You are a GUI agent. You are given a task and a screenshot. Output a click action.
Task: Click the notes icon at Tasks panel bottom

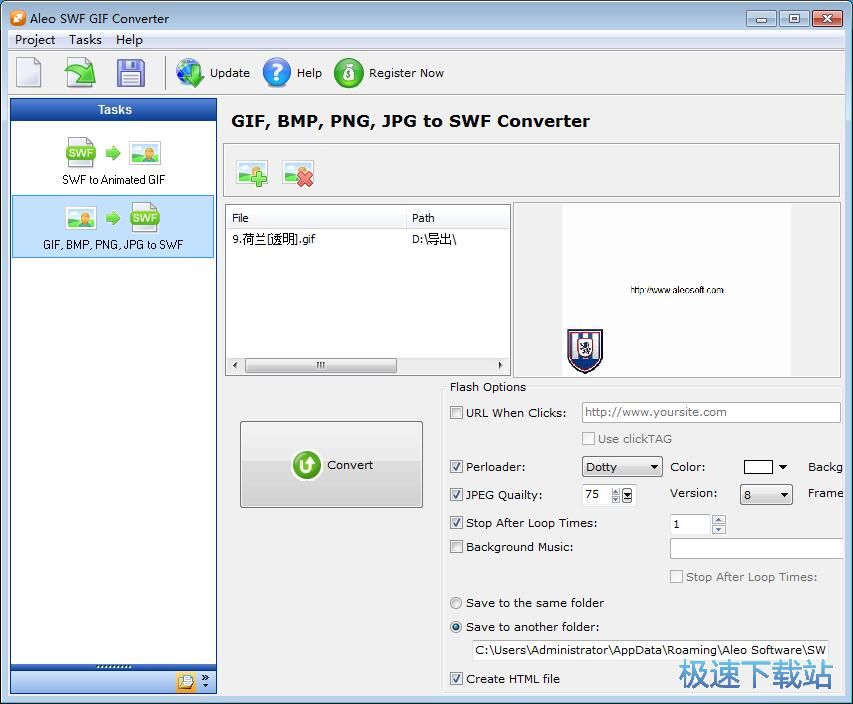point(186,681)
